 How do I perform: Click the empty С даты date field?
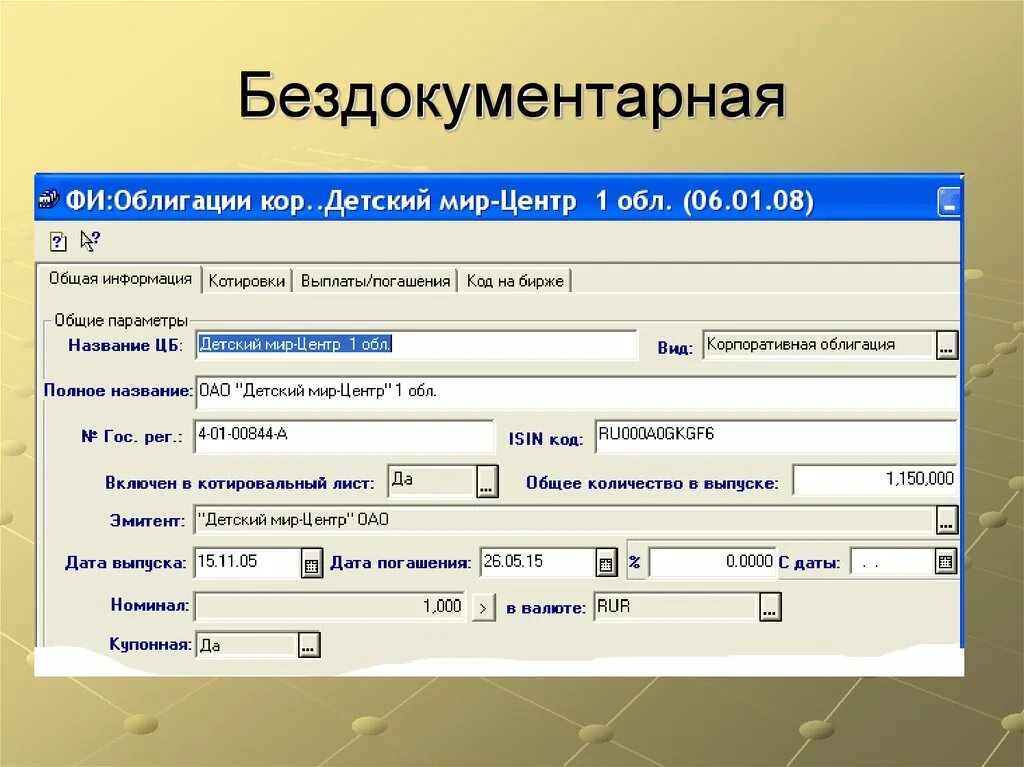(893, 562)
